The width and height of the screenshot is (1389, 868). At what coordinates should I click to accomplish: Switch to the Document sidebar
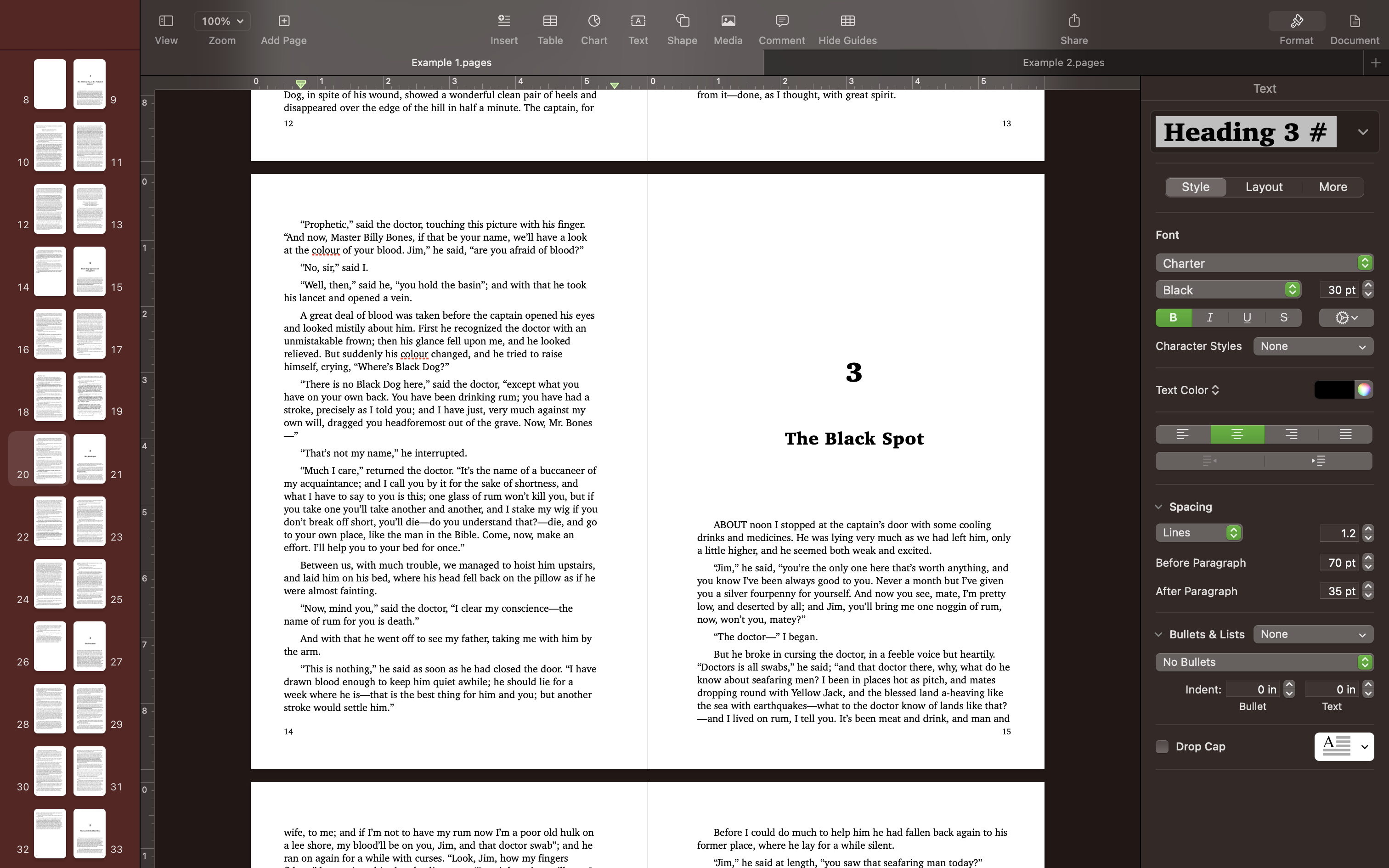point(1353,27)
